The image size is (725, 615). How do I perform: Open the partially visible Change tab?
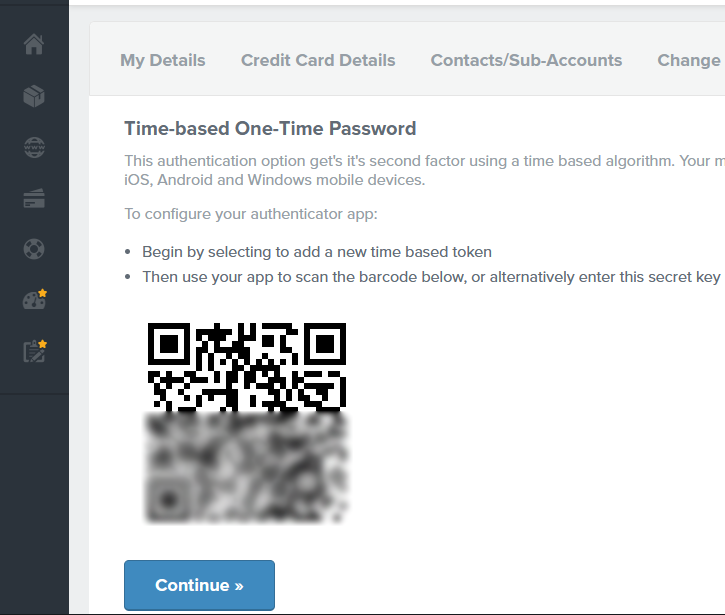689,60
